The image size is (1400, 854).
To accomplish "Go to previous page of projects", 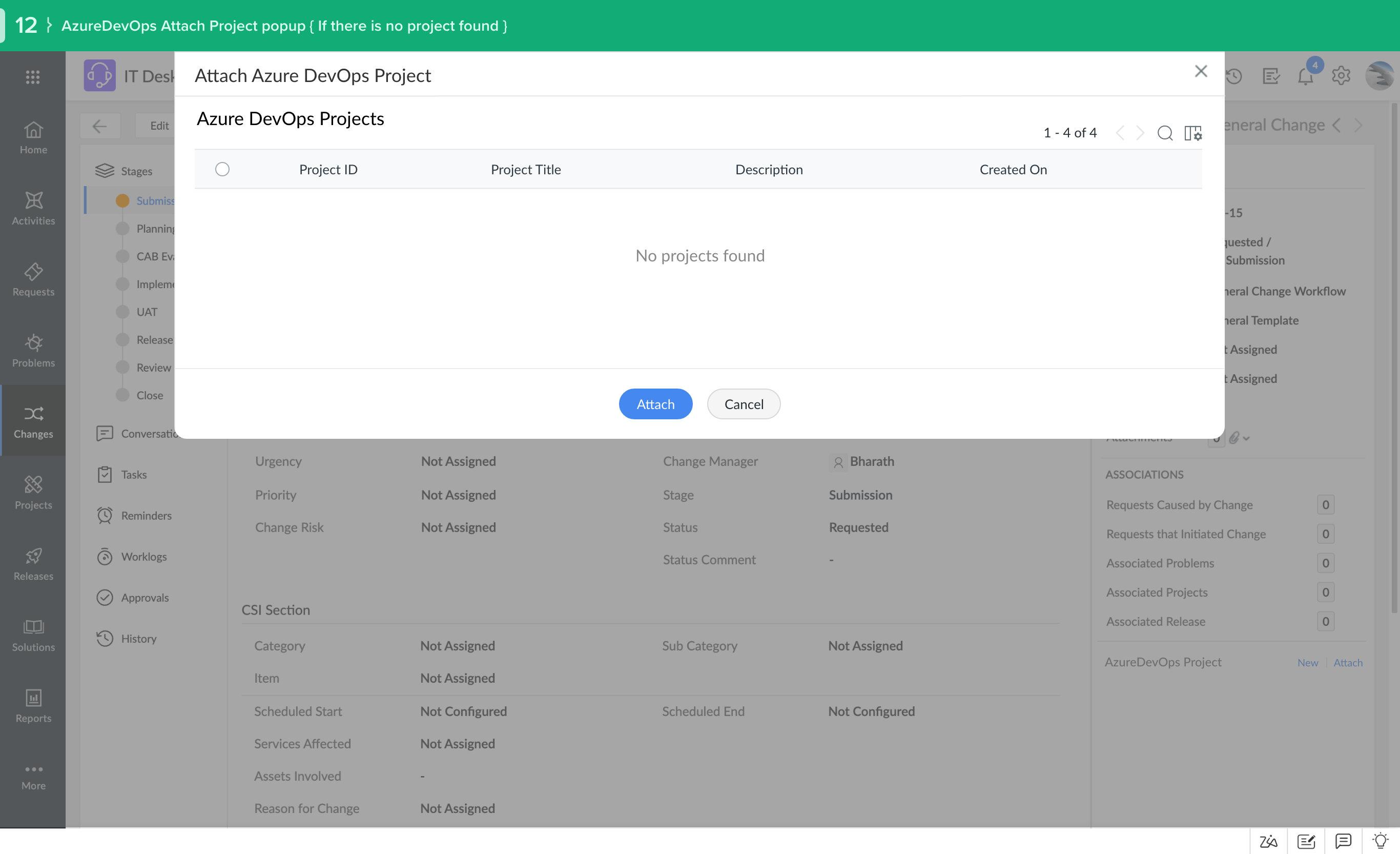I will pyautogui.click(x=1120, y=133).
